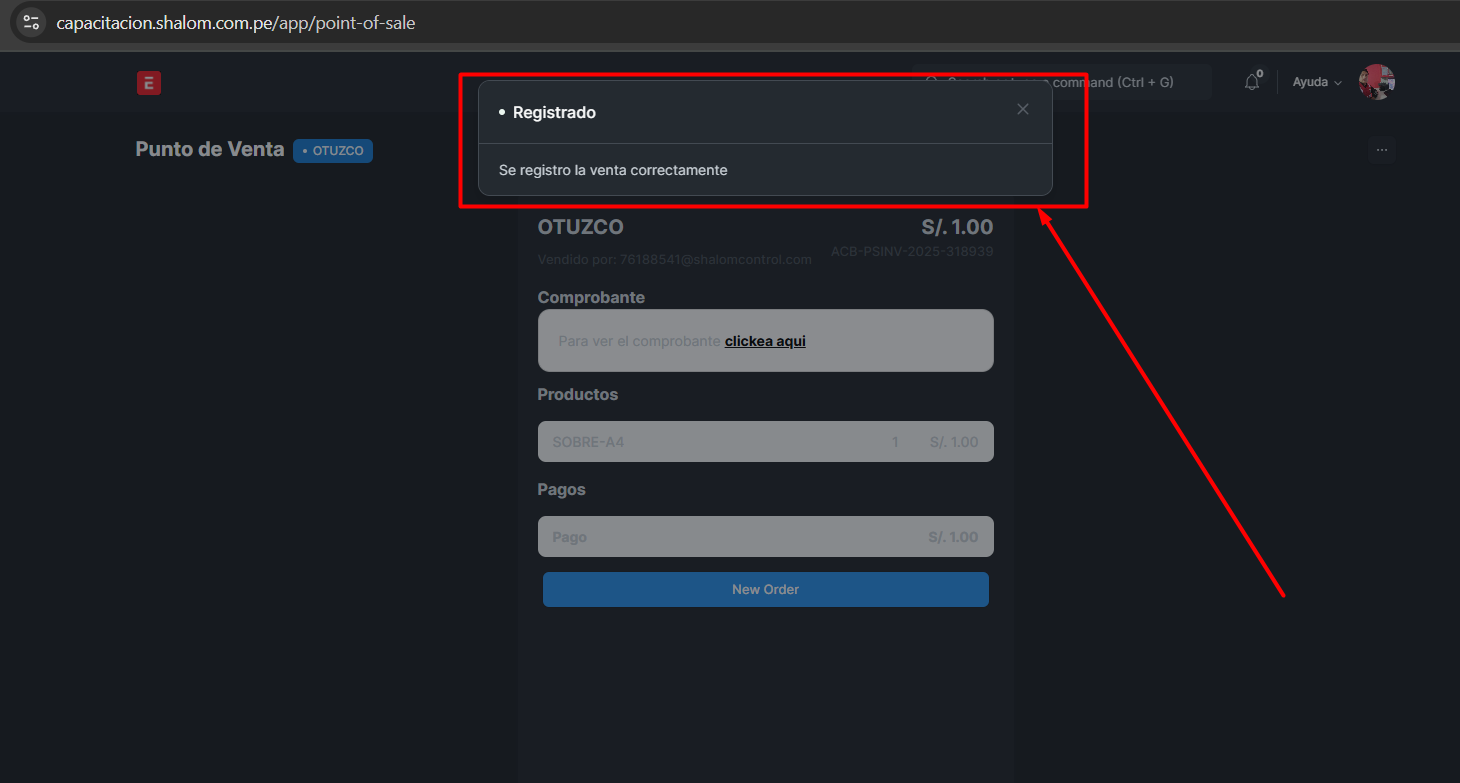Click the notification bell icon

click(1252, 83)
